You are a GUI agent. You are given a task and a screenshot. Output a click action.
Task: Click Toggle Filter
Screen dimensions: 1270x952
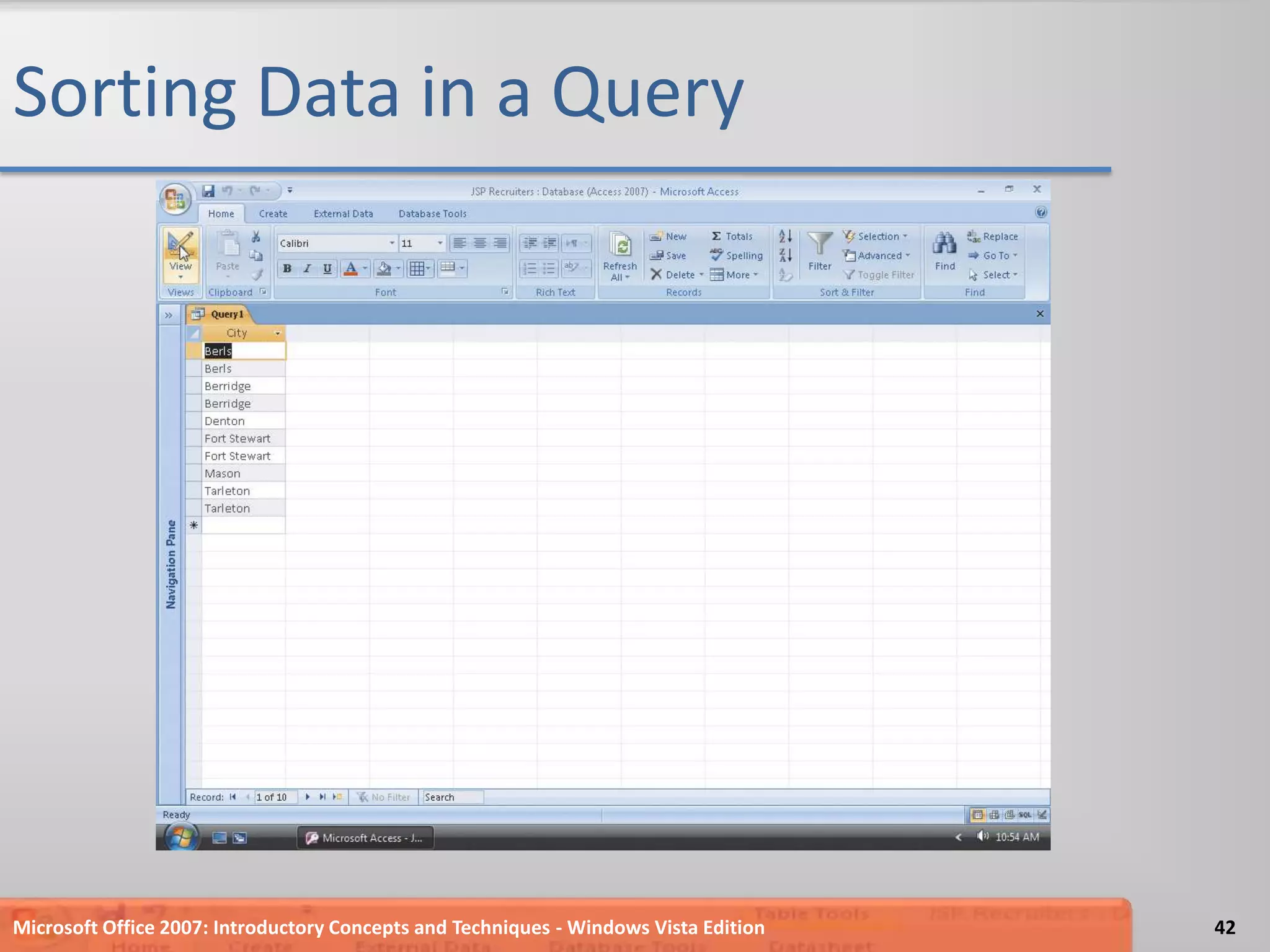click(879, 275)
